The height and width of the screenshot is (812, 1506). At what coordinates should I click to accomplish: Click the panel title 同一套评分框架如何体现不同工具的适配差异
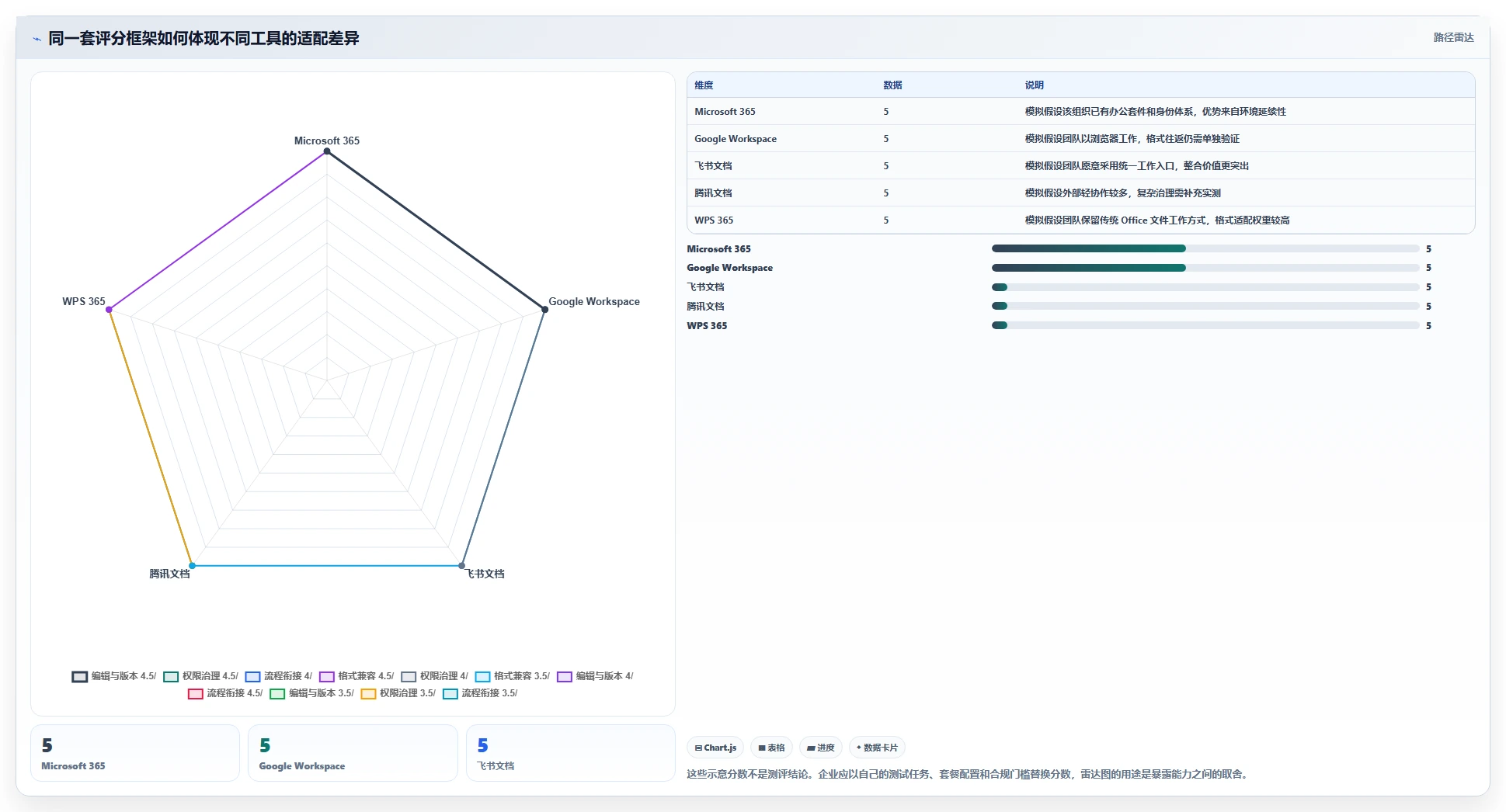pyautogui.click(x=203, y=38)
